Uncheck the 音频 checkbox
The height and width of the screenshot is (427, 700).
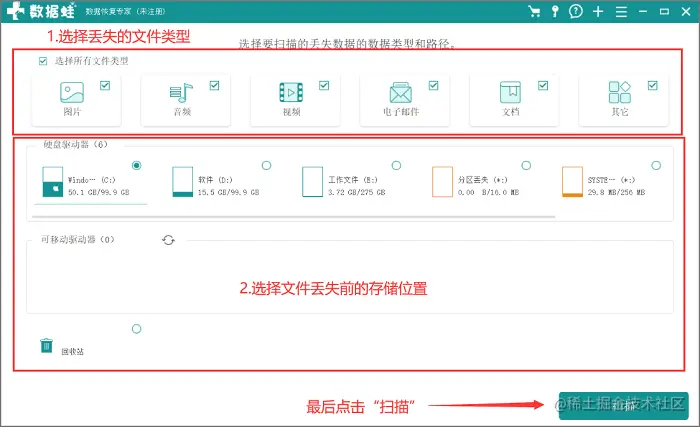coord(214,85)
